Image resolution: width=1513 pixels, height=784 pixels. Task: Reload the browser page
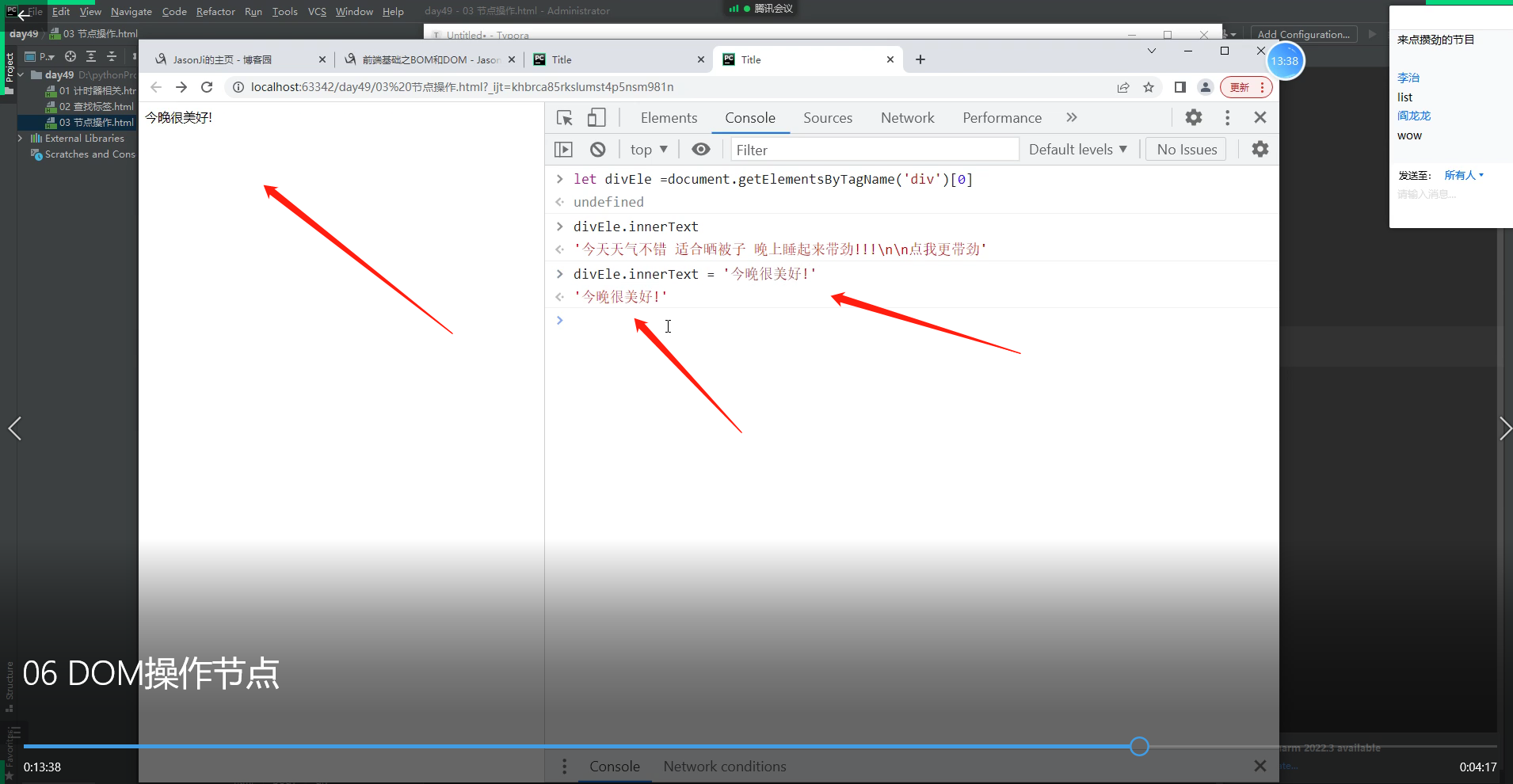[x=207, y=87]
